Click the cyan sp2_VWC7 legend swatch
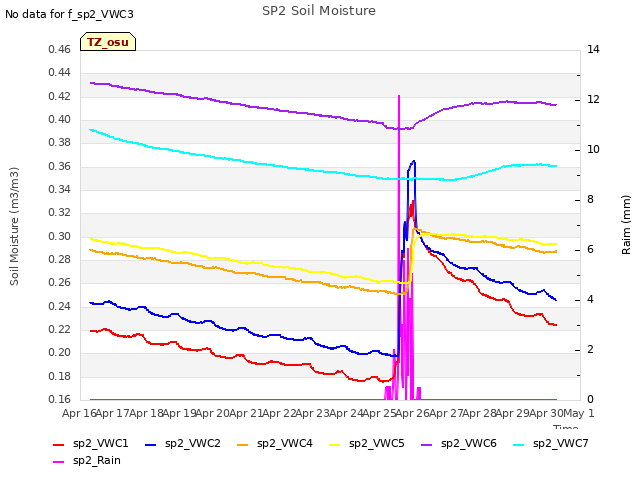 (x=518, y=444)
